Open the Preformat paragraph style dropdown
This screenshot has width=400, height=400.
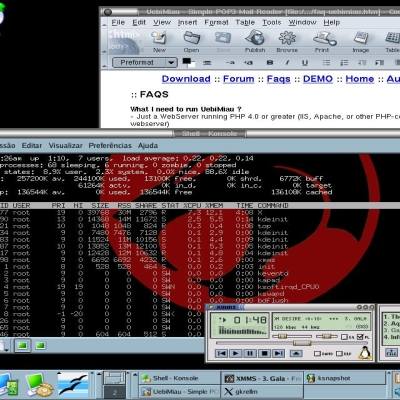coord(144,62)
